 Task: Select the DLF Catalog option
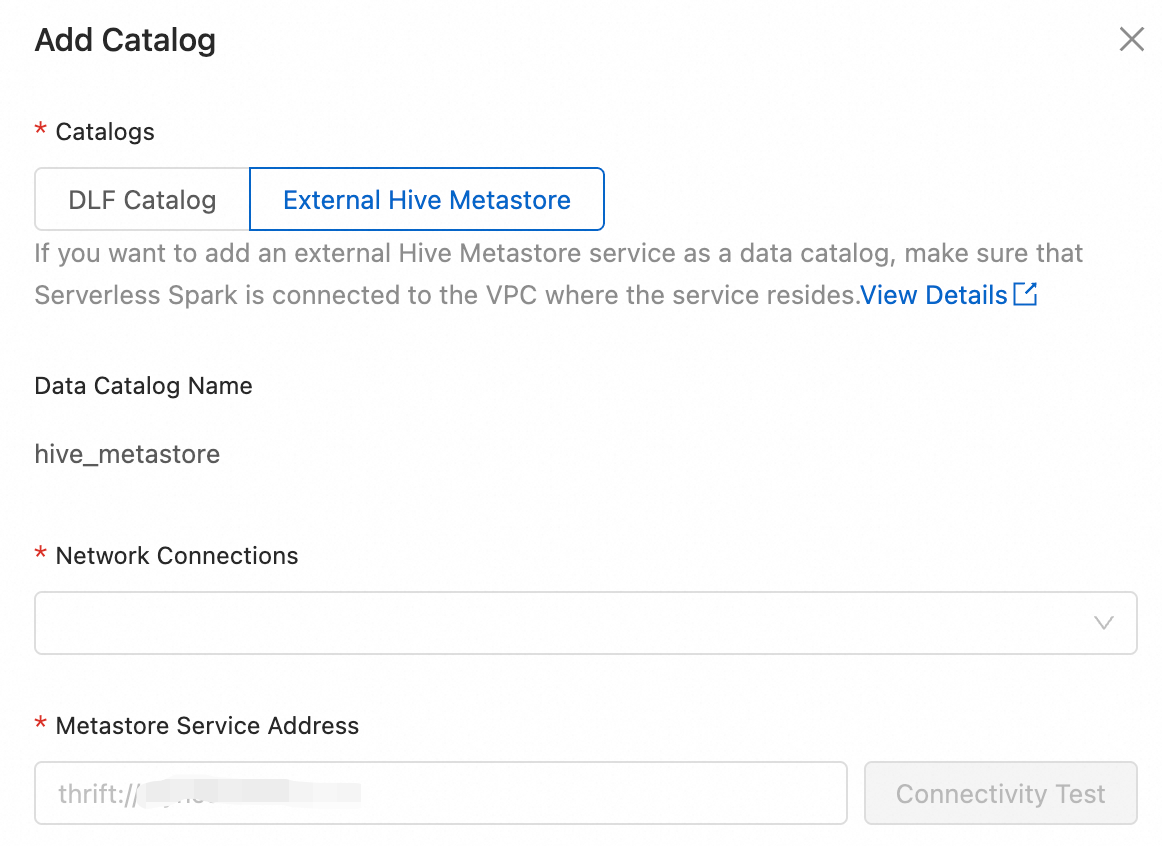coord(142,200)
